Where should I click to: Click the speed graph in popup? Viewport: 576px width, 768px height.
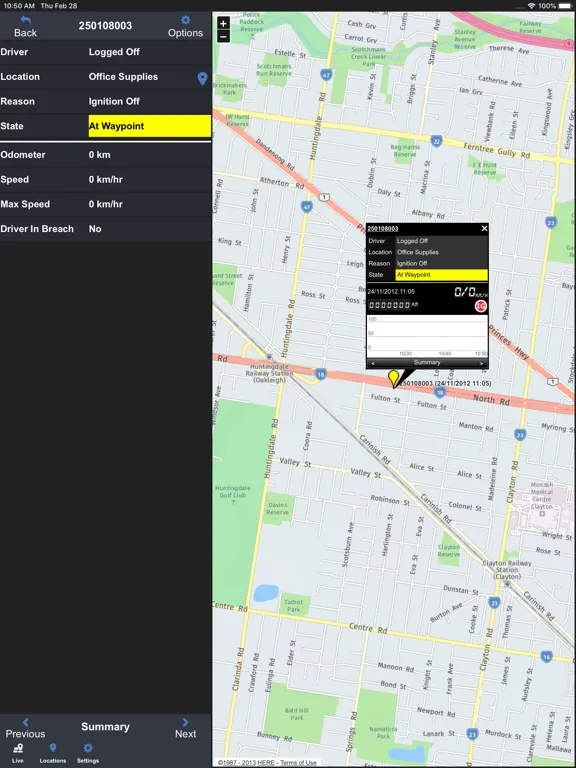pos(427,336)
